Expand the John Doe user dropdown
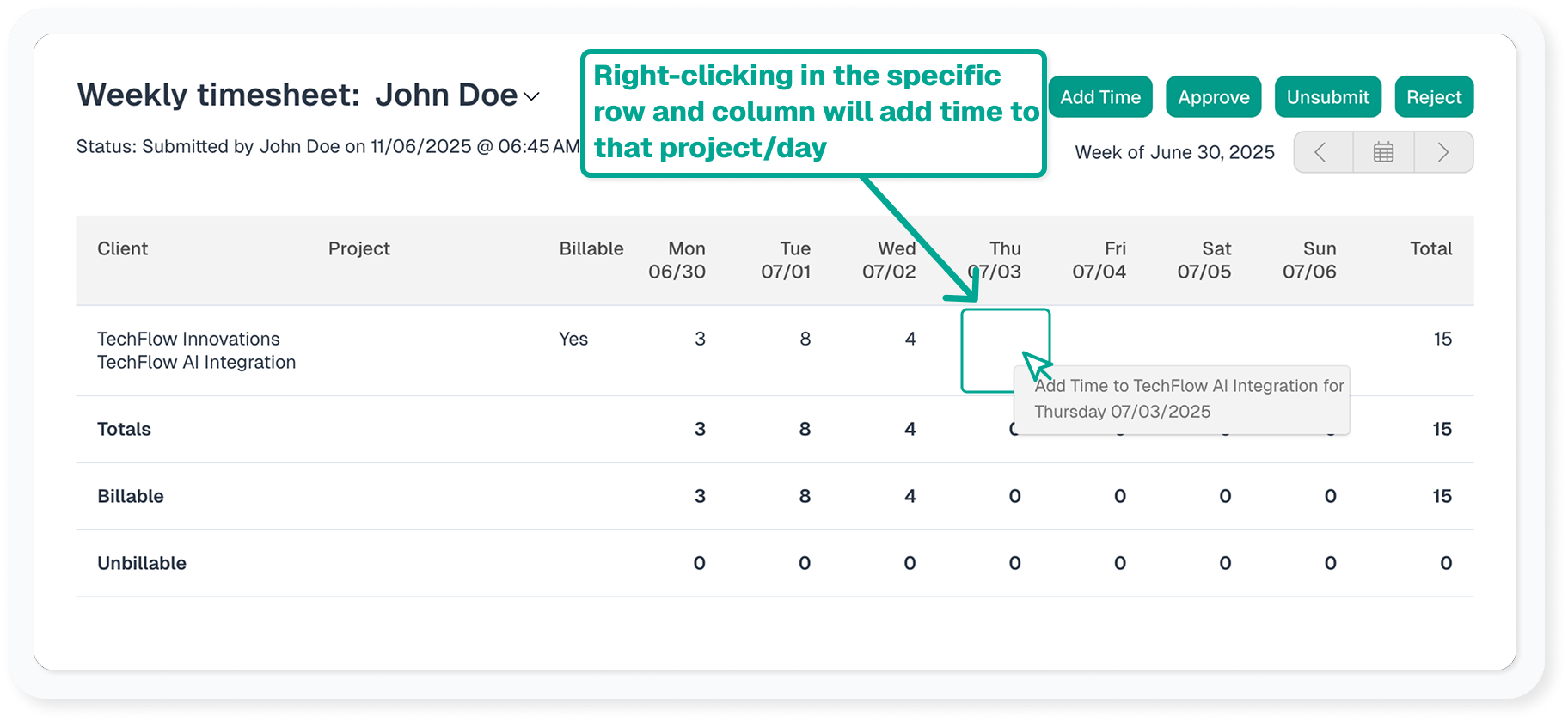This screenshot has width=1568, height=722. click(x=532, y=96)
